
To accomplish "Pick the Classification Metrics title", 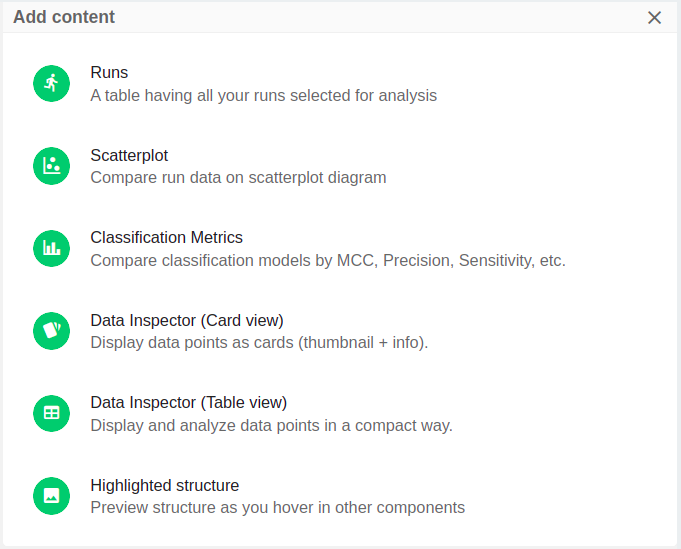I will coord(166,238).
